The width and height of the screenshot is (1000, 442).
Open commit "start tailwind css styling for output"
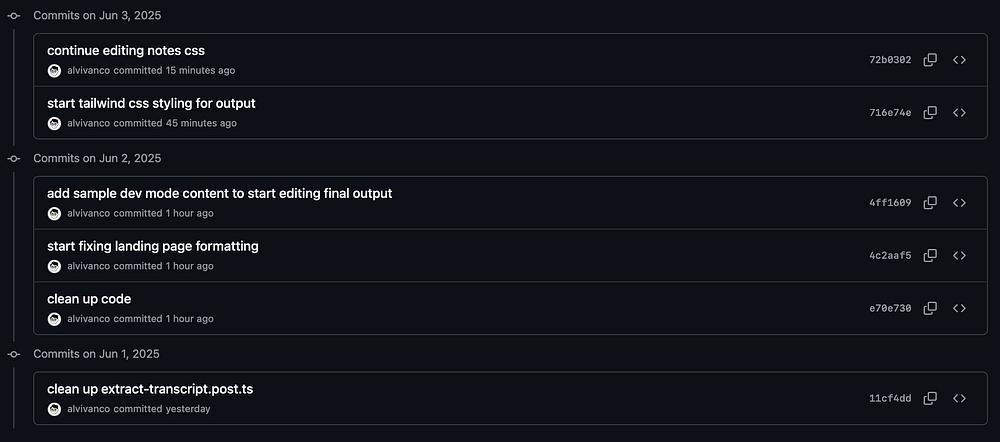click(x=151, y=103)
